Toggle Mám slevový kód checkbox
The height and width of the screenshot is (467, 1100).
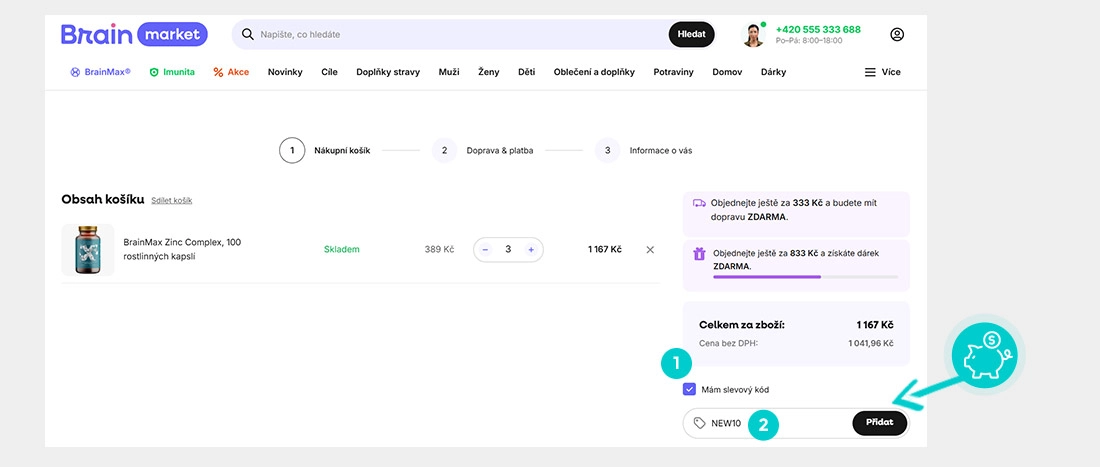click(689, 389)
